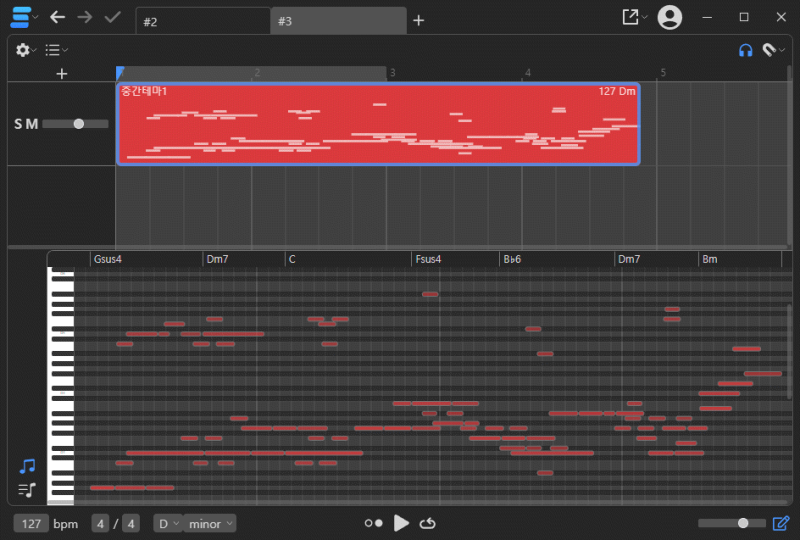The image size is (800, 540).
Task: Start playback with the play button
Action: pos(401,523)
